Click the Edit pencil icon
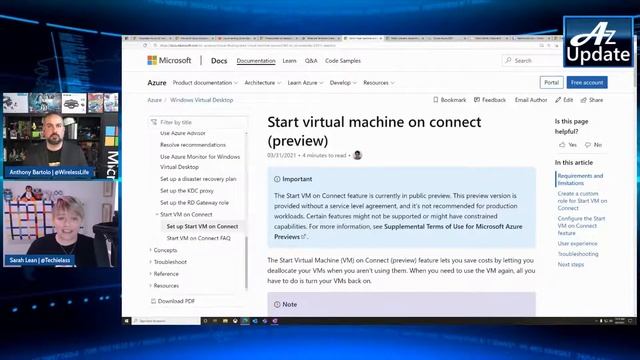This screenshot has height=360, width=640. (558, 100)
